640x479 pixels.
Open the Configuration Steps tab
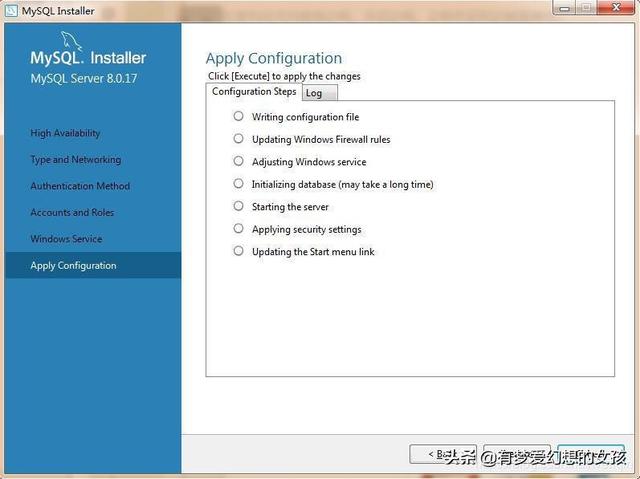point(254,92)
